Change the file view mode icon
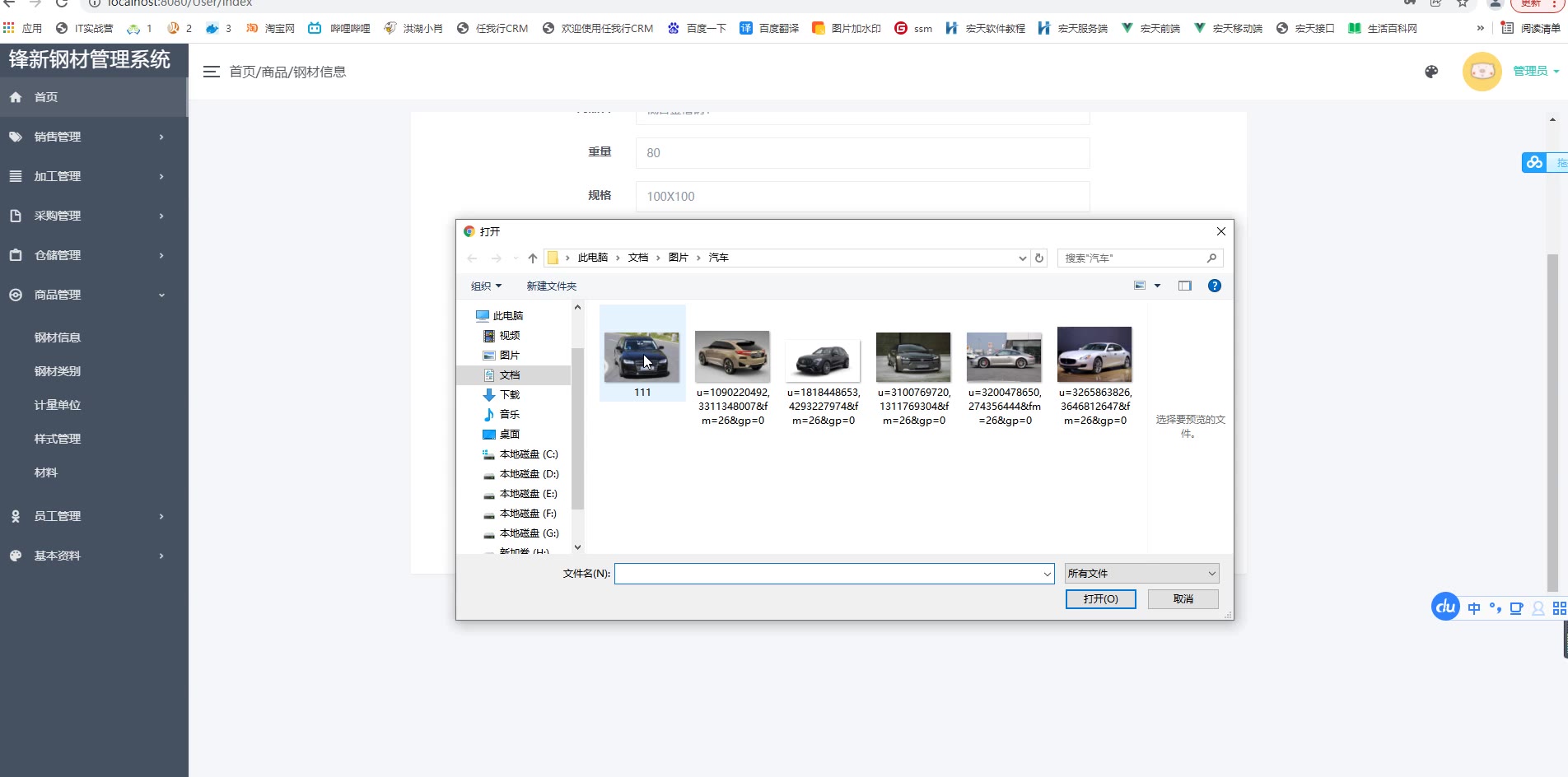The height and width of the screenshot is (777, 1568). pos(1140,286)
